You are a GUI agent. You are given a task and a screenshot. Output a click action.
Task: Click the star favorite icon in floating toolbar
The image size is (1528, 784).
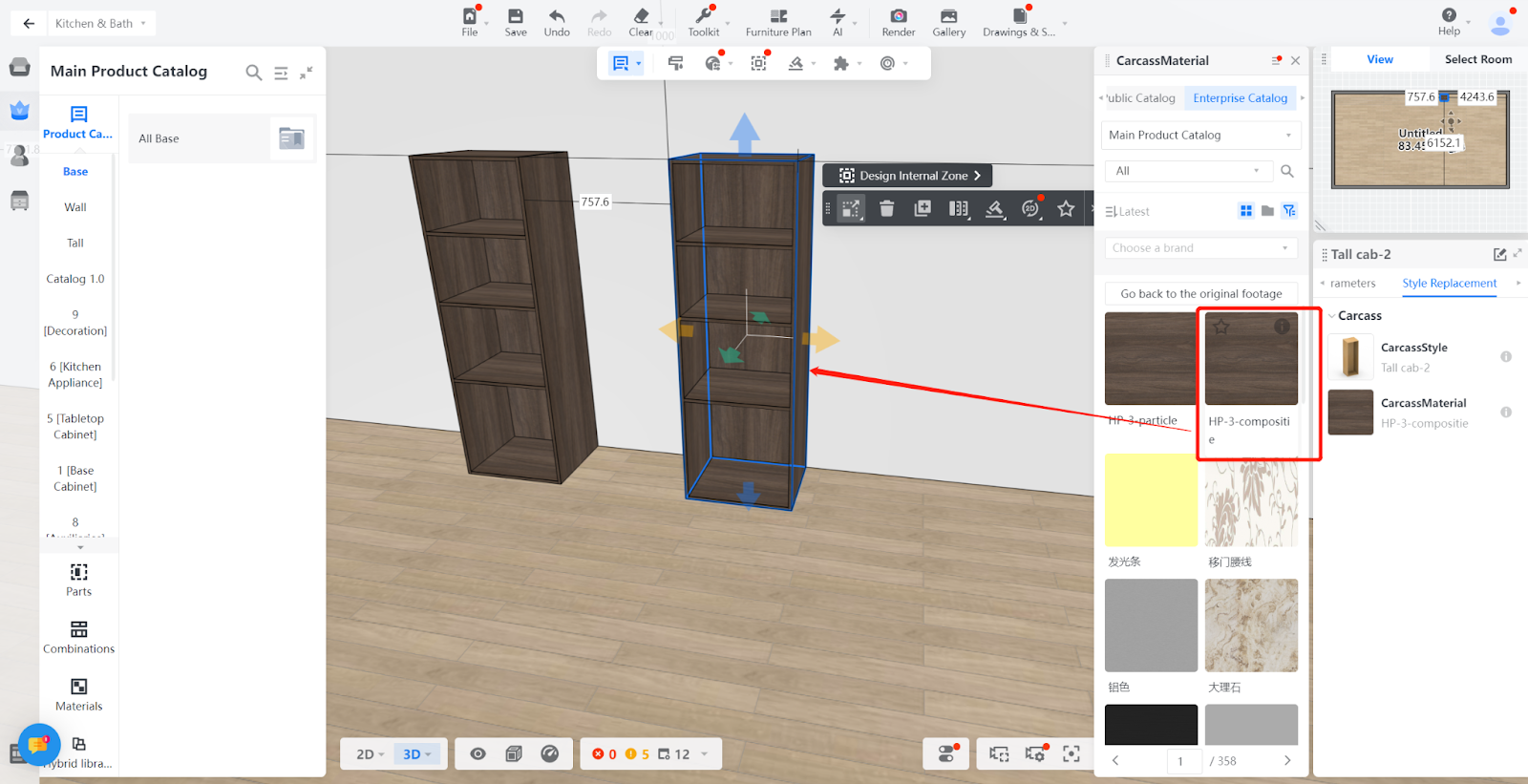tap(1066, 208)
